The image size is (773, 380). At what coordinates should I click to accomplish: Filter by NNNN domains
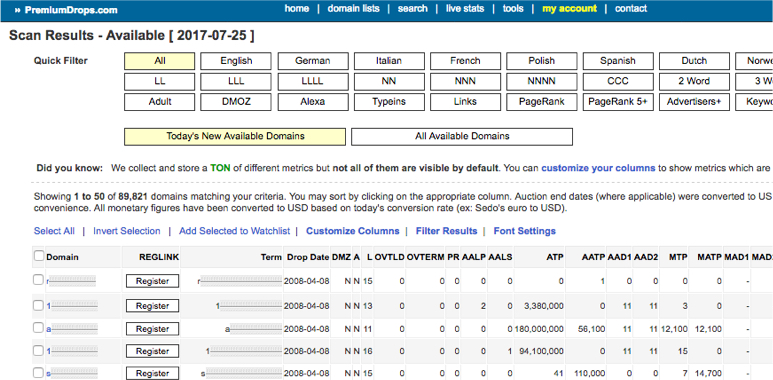point(541,81)
